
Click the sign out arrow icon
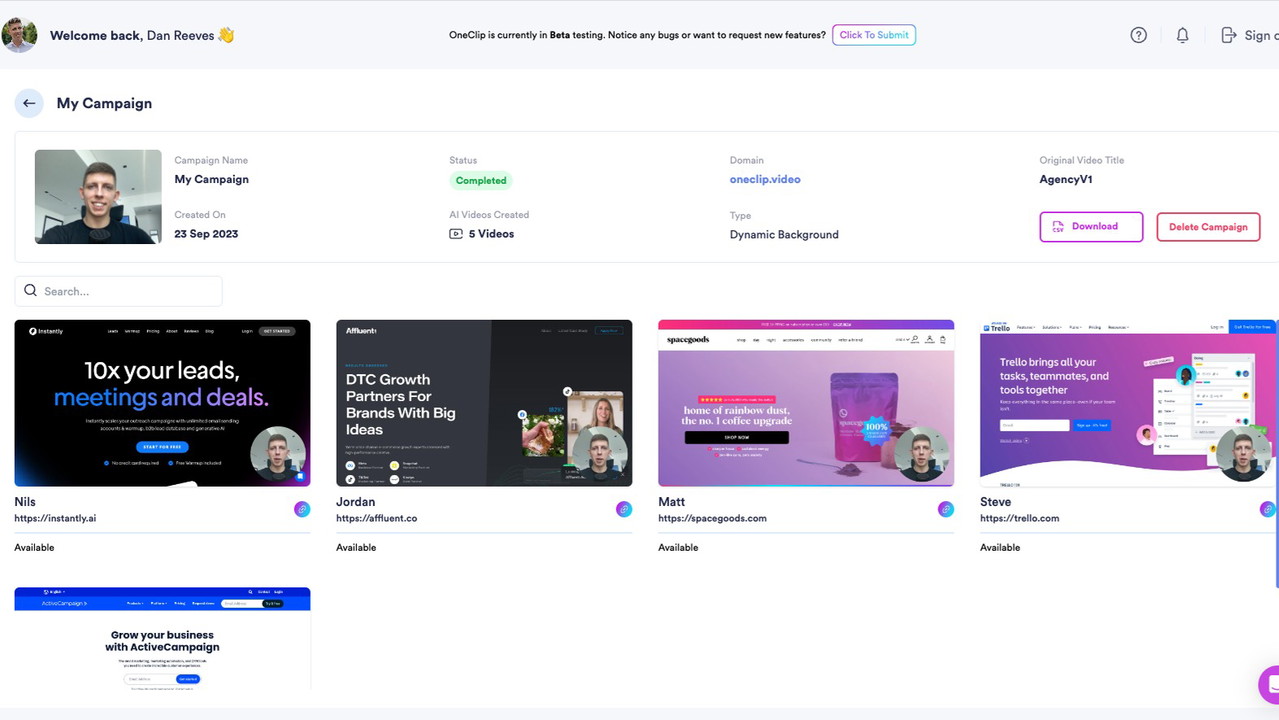[1229, 35]
